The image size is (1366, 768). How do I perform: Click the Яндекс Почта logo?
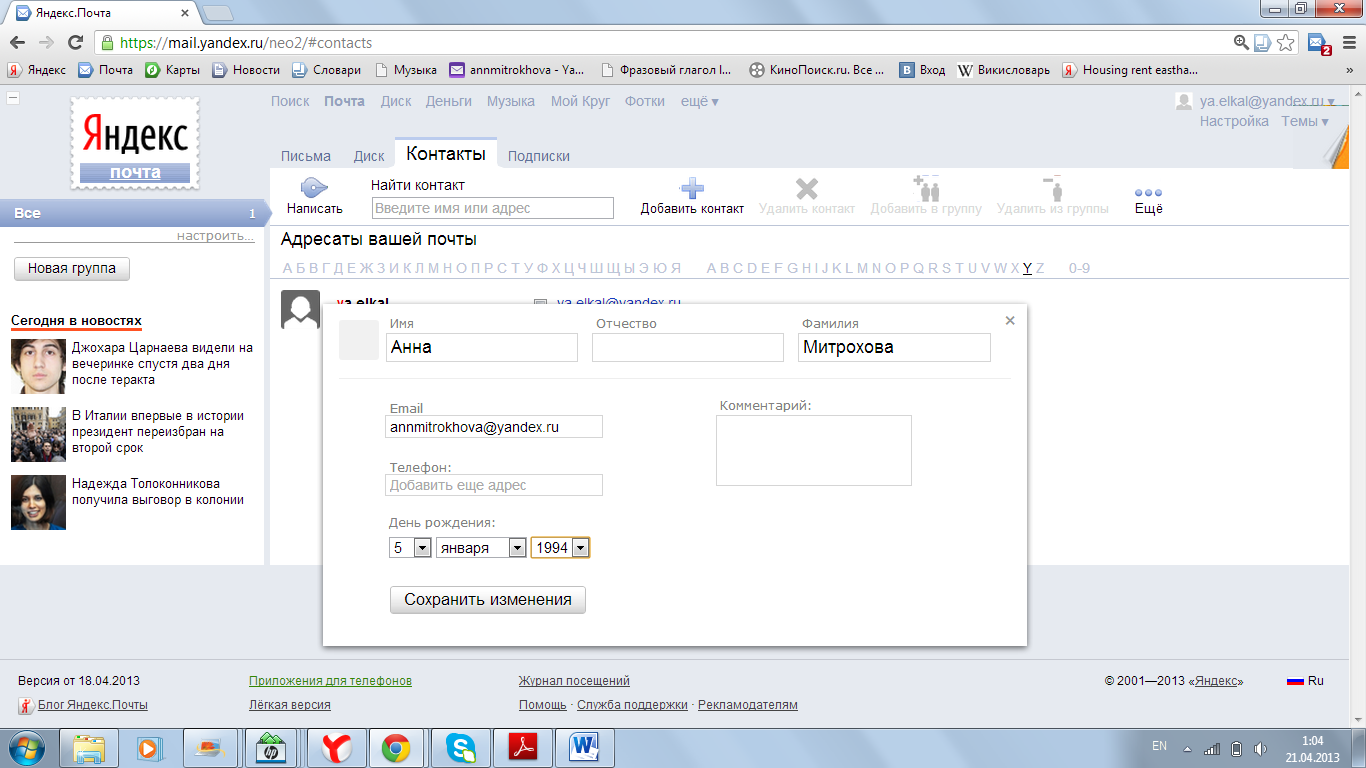[135, 143]
